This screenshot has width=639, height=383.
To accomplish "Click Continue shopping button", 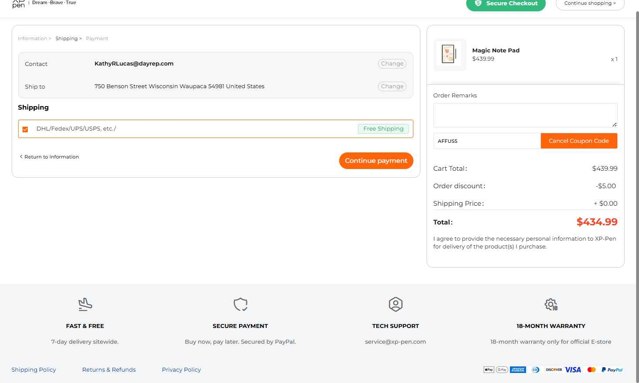I will [x=590, y=4].
